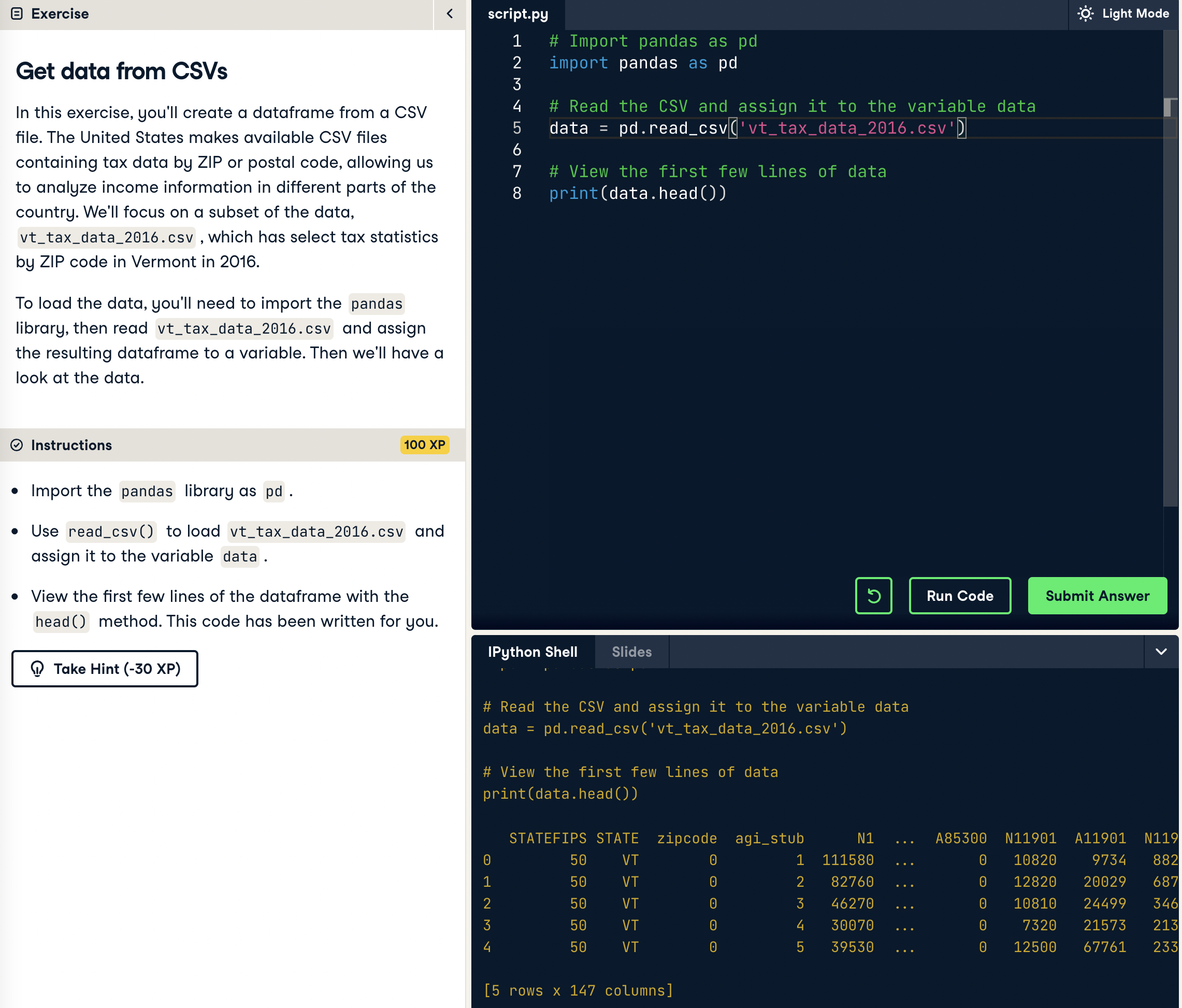Open the script.py editor tab
The image size is (1182, 1008).
pyautogui.click(x=517, y=13)
